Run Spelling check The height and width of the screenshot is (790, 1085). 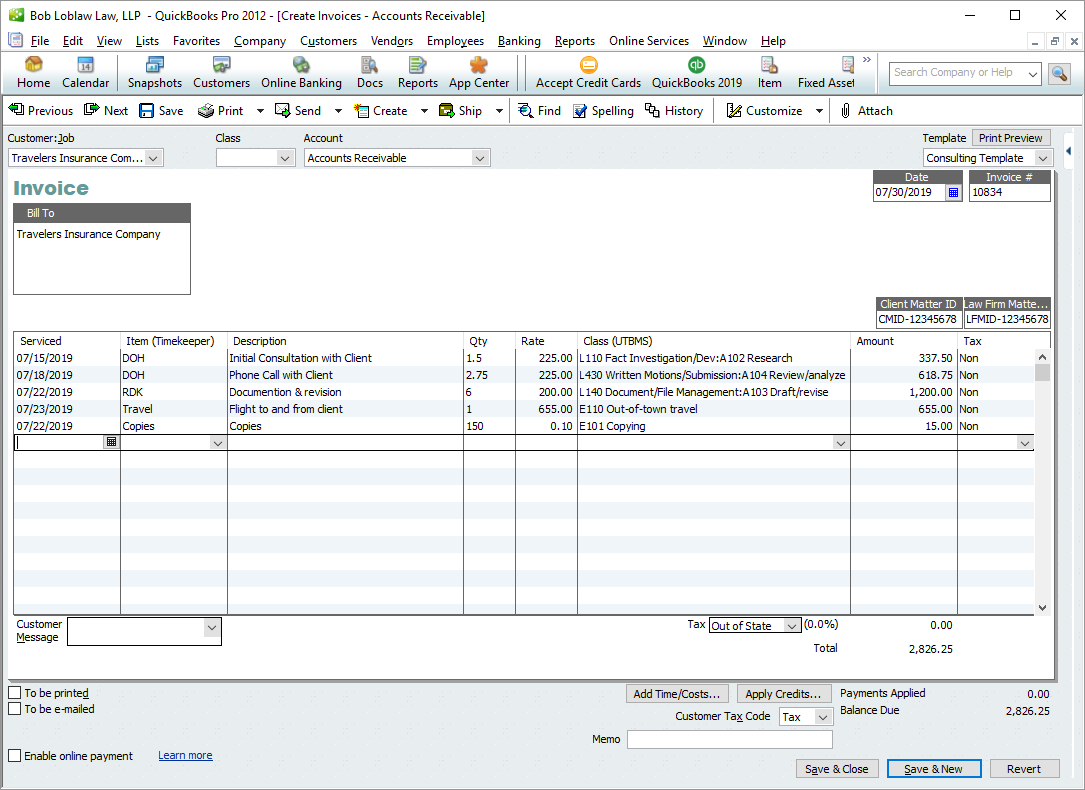603,111
